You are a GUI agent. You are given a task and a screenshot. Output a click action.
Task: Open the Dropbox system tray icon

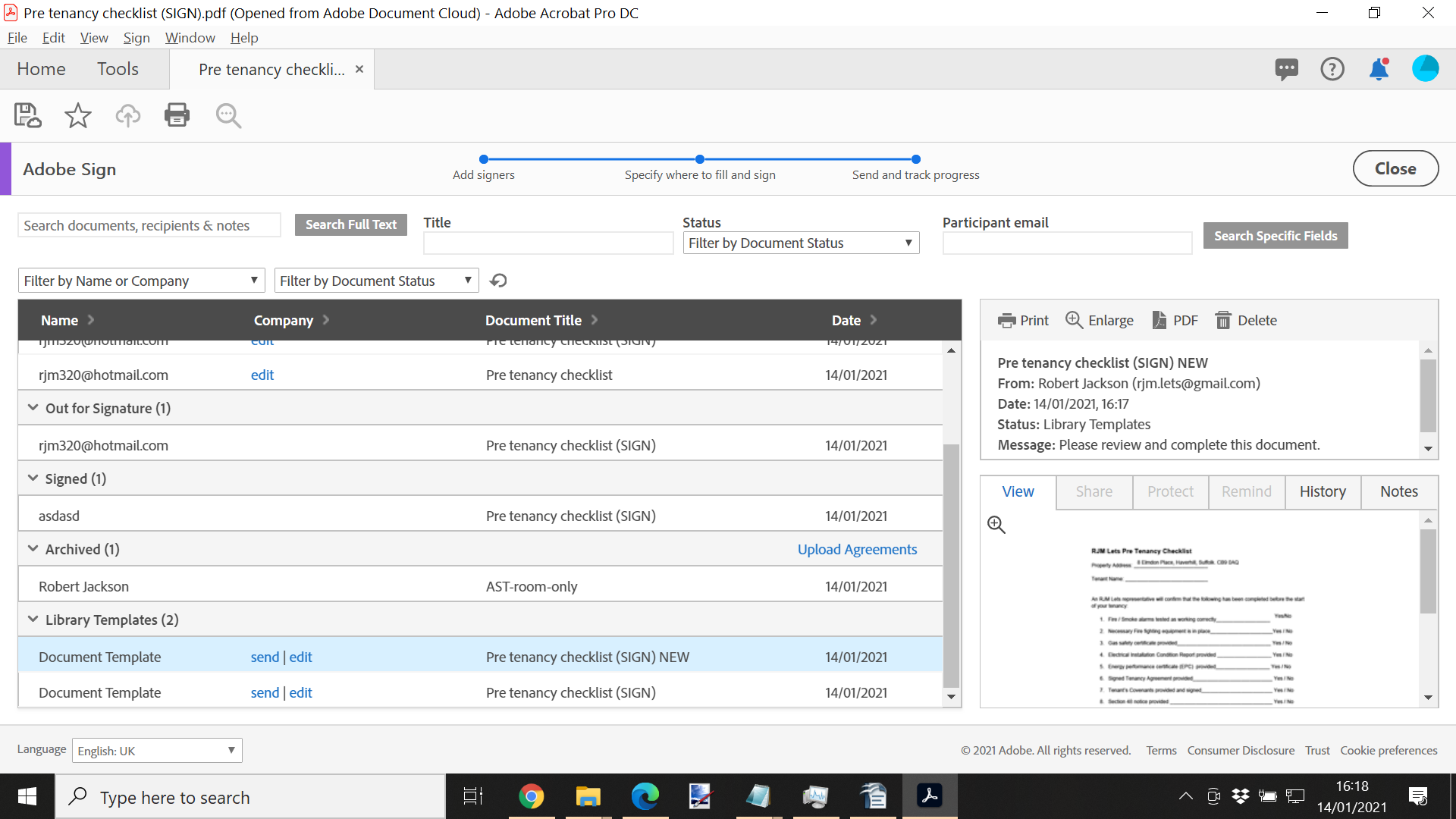click(1241, 796)
